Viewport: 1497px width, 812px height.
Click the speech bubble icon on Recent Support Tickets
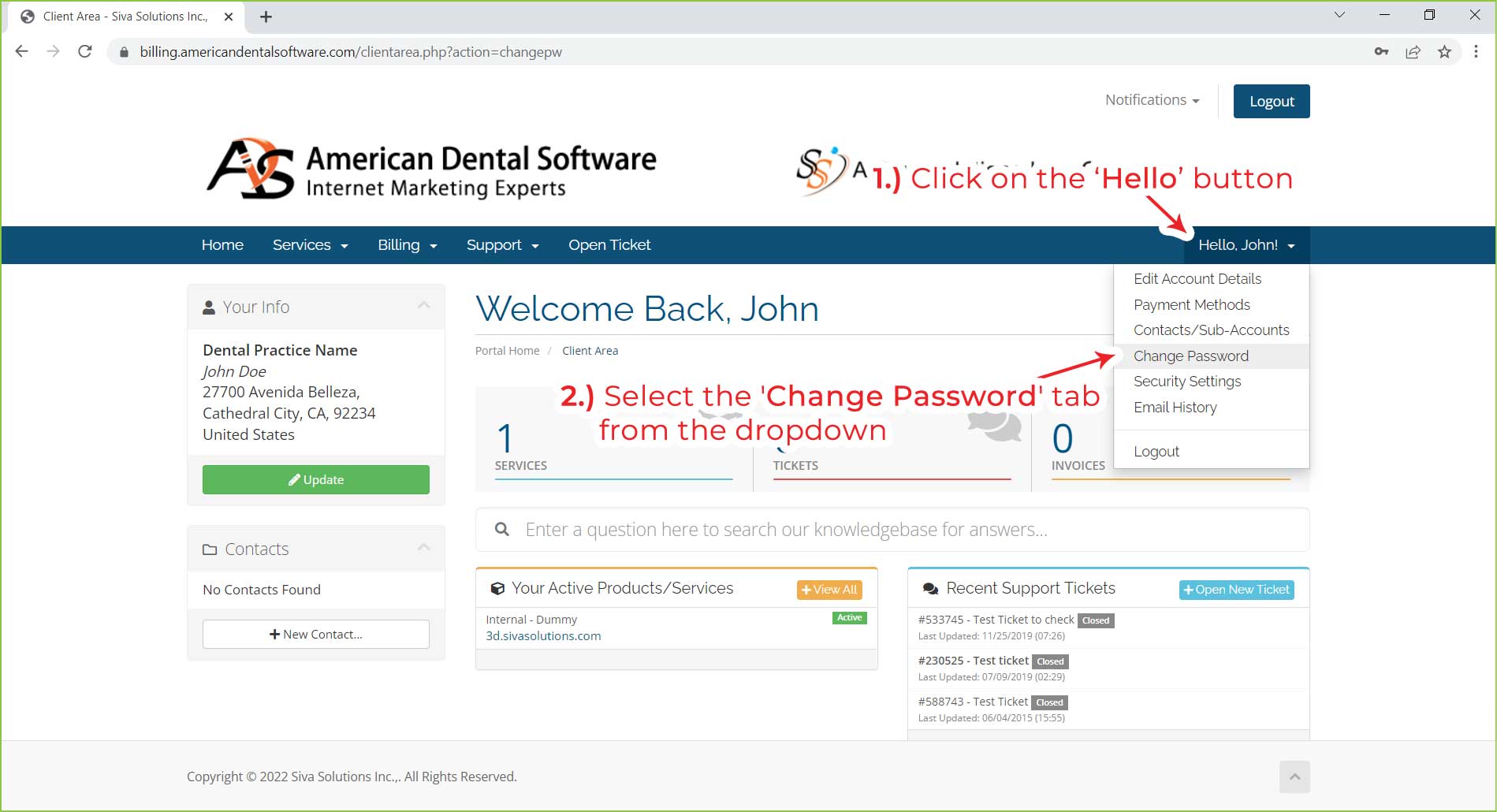(x=930, y=587)
